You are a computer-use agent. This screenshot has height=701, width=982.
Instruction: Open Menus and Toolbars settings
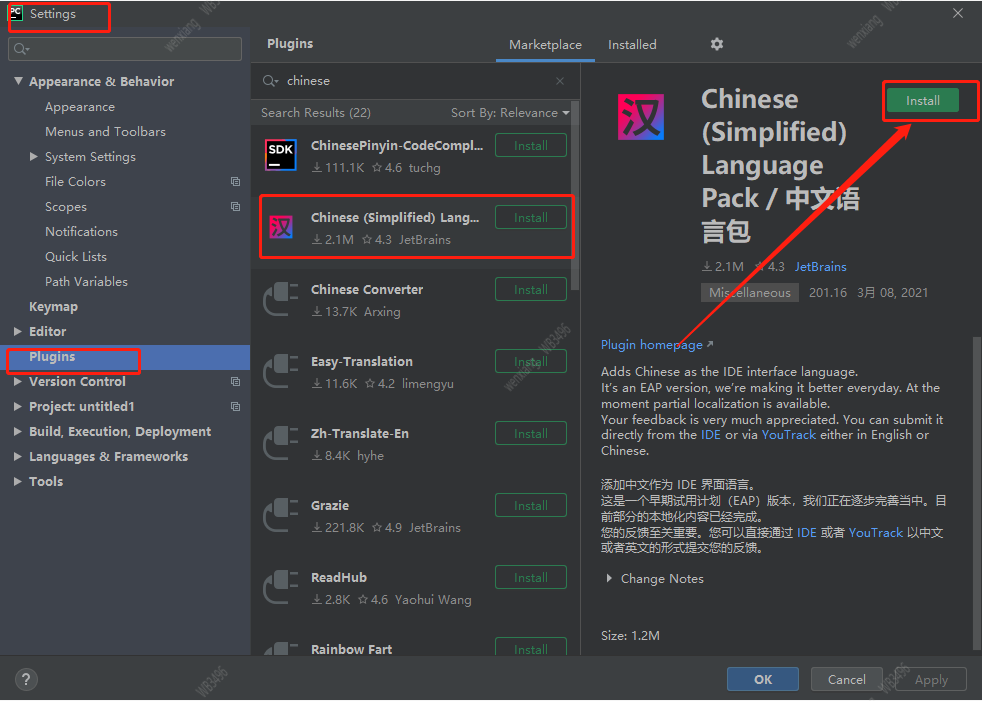(x=105, y=132)
